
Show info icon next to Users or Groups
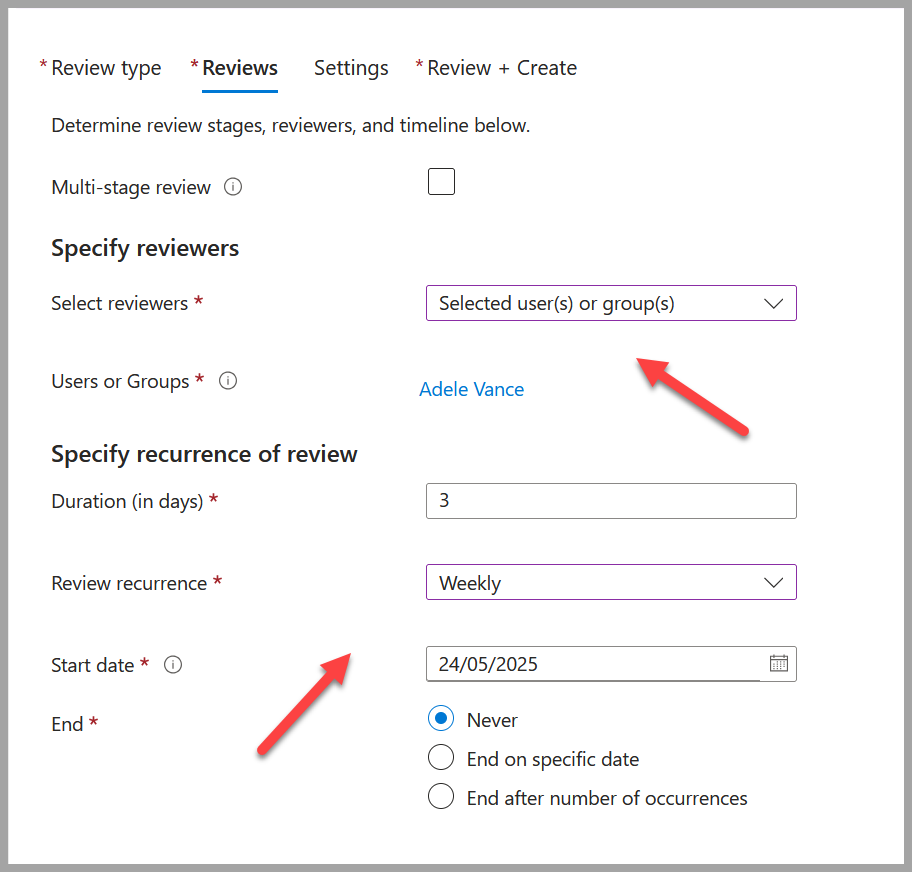pyautogui.click(x=227, y=381)
